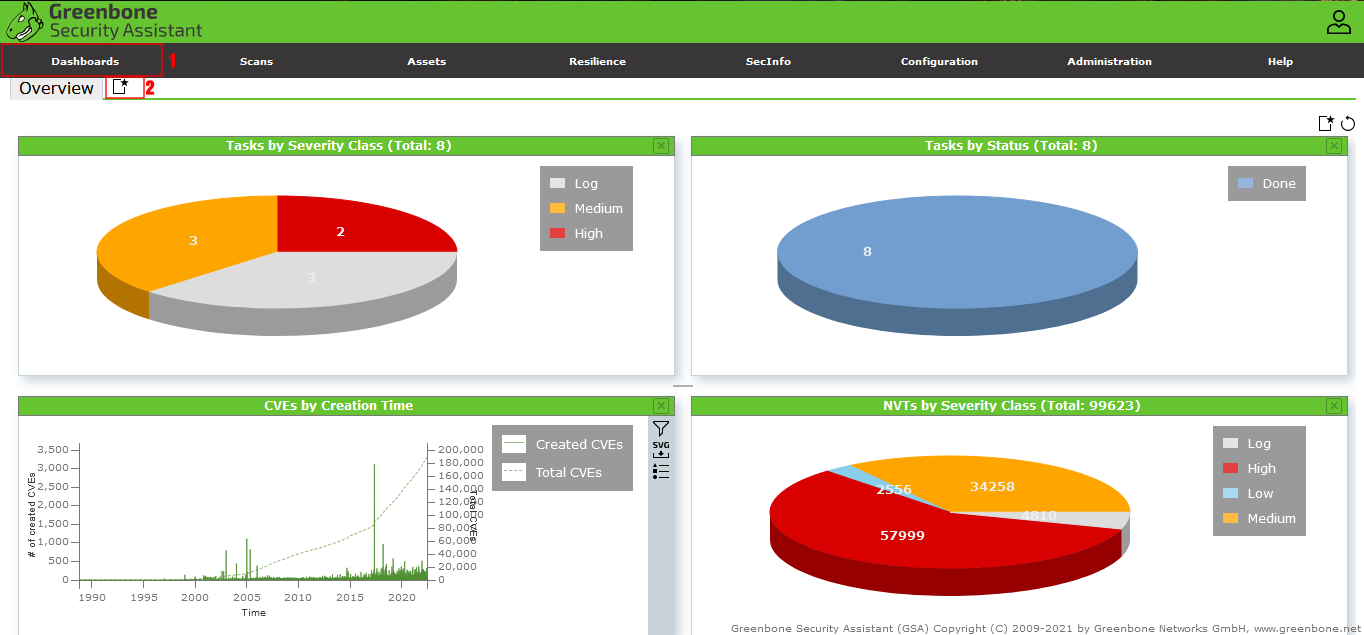The width and height of the screenshot is (1364, 635).
Task: Expand the SecInfo menu
Action: click(x=768, y=61)
